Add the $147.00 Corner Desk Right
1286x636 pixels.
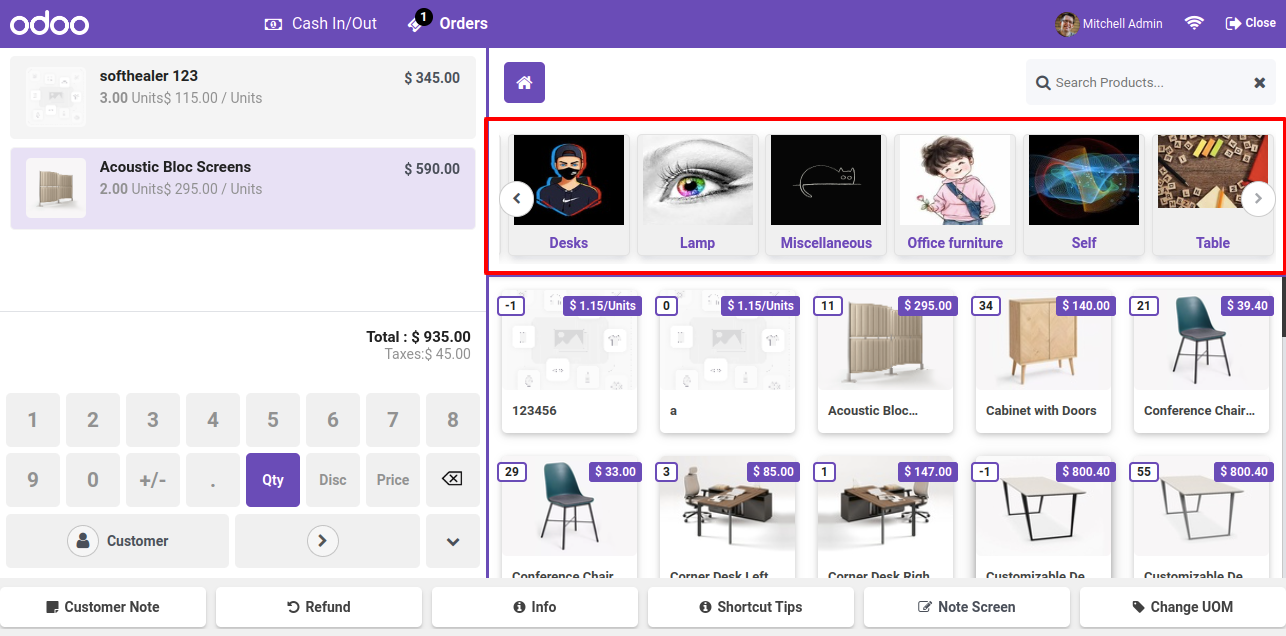pos(885,518)
